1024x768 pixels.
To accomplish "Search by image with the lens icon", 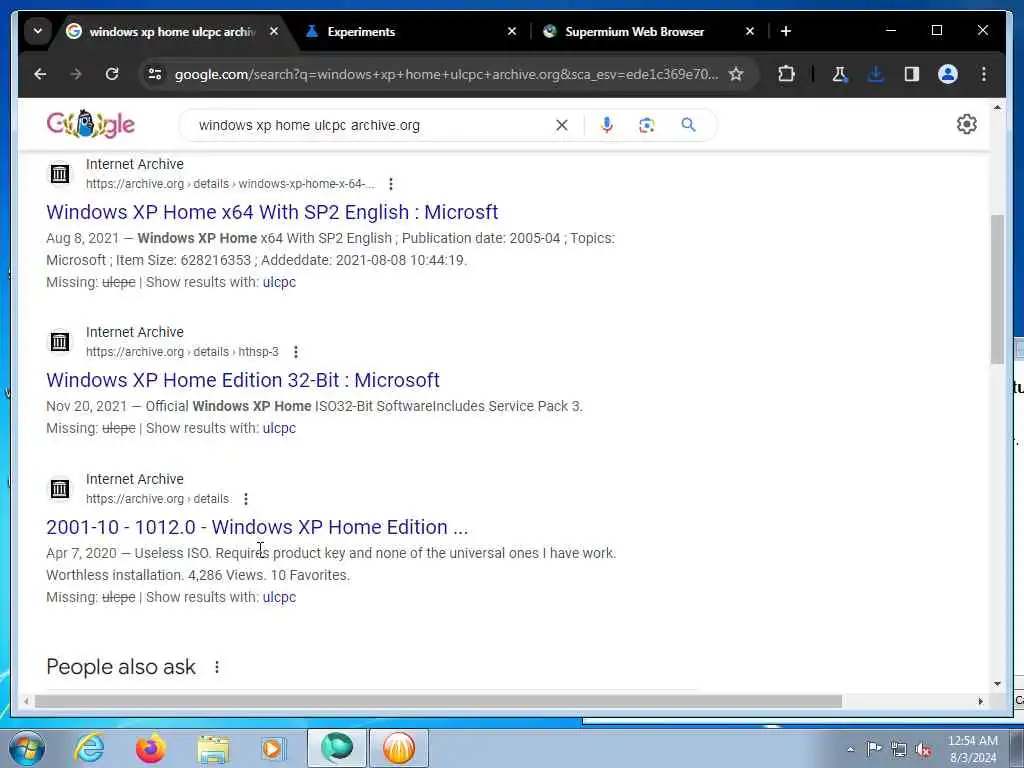I will [647, 125].
